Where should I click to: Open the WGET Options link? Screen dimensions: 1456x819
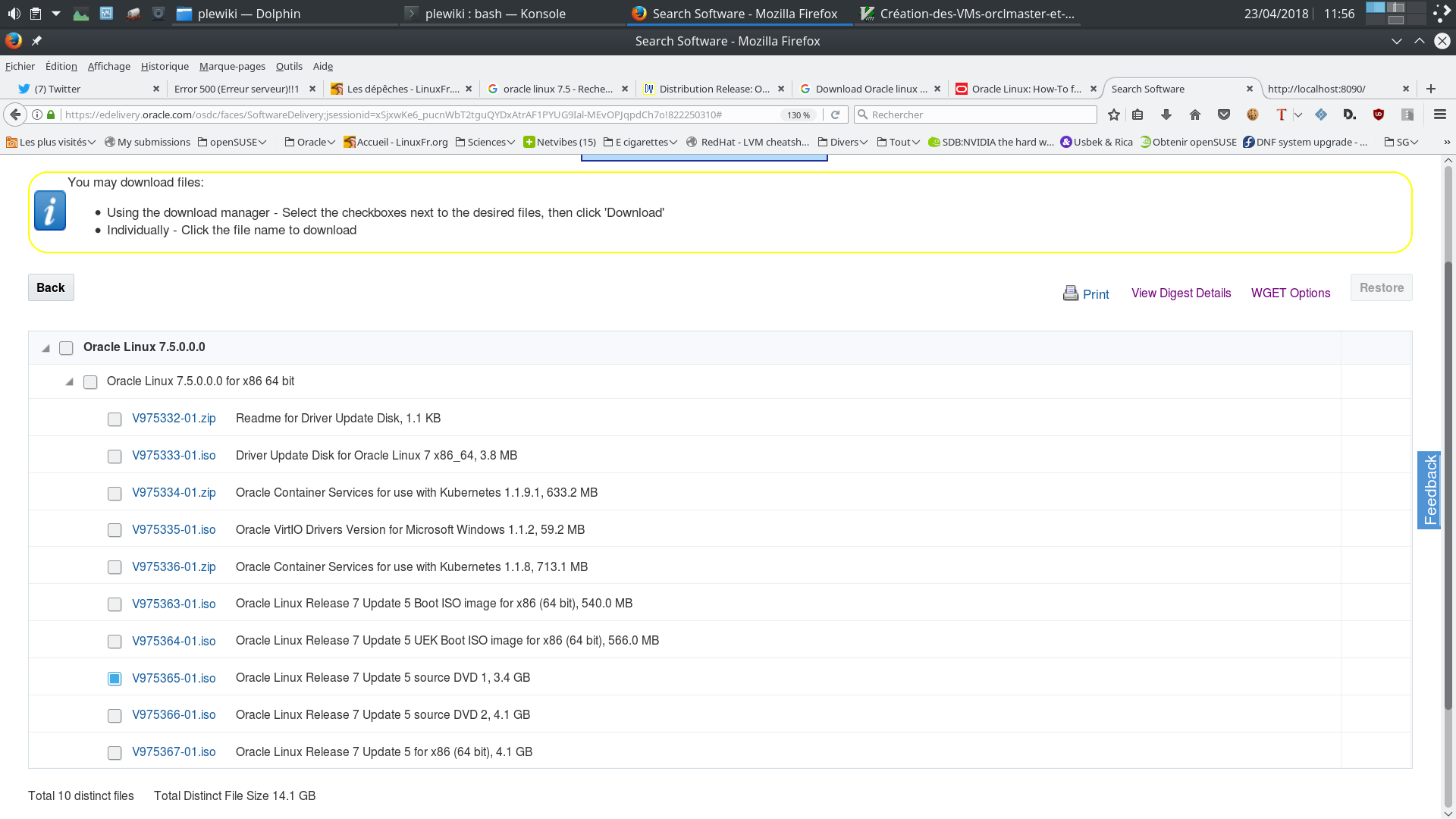point(1290,293)
